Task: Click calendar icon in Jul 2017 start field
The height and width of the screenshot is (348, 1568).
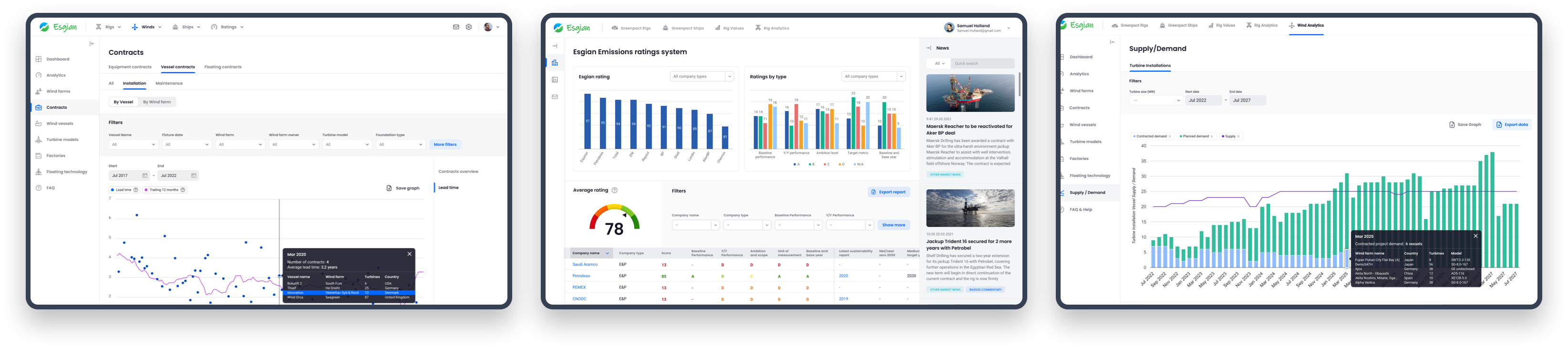Action: pos(145,176)
